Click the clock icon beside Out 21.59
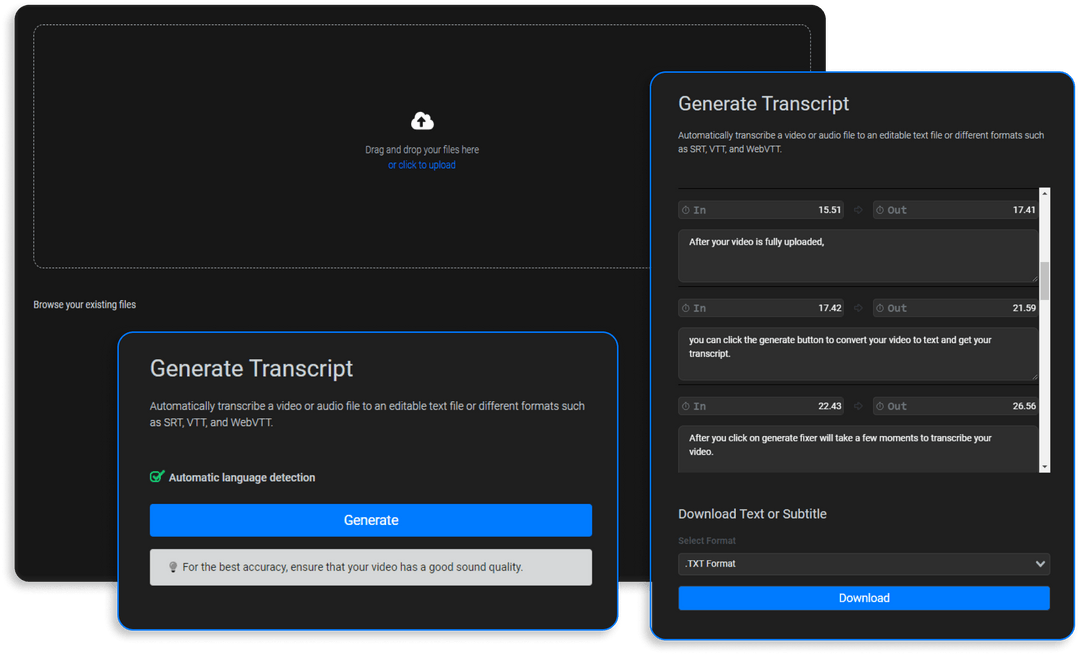Screen dimensions: 1080x655 (880, 308)
